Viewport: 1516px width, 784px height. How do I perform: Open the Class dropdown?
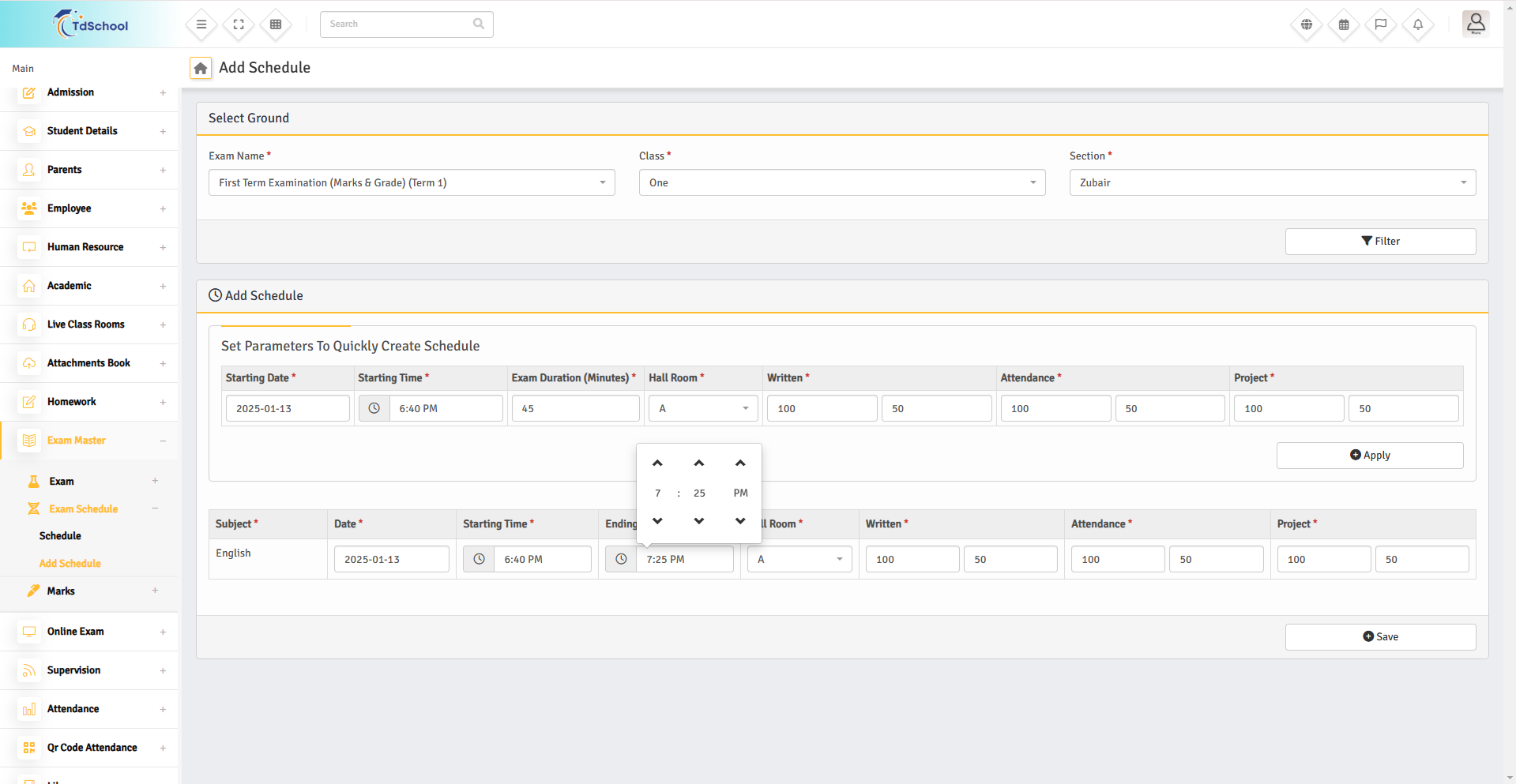pos(841,182)
